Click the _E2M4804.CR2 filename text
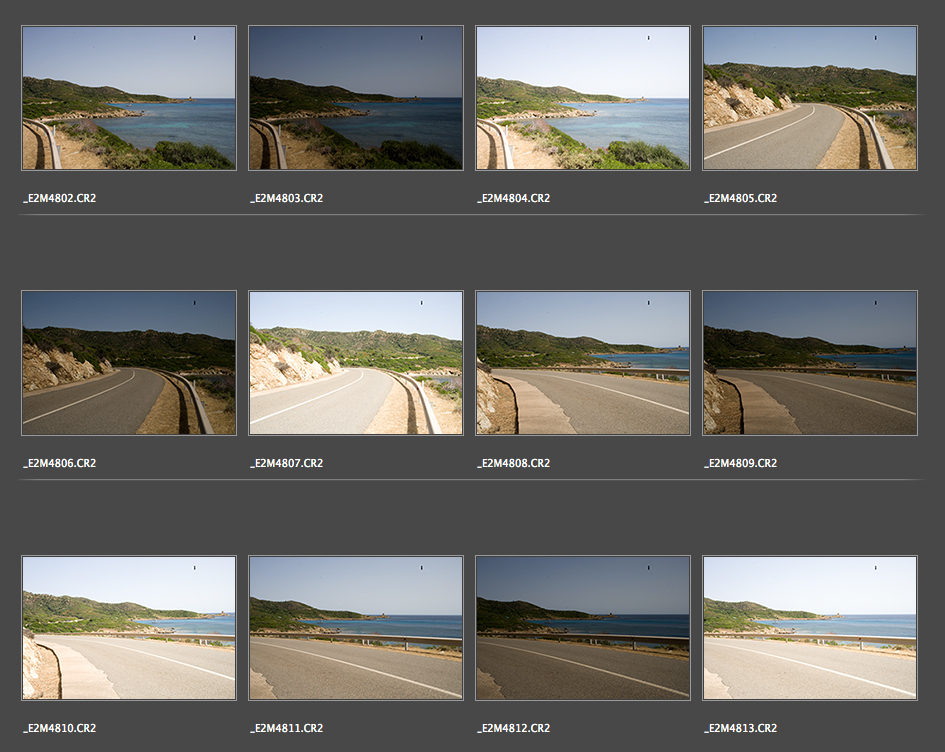Viewport: 945px width, 752px height. point(513,198)
